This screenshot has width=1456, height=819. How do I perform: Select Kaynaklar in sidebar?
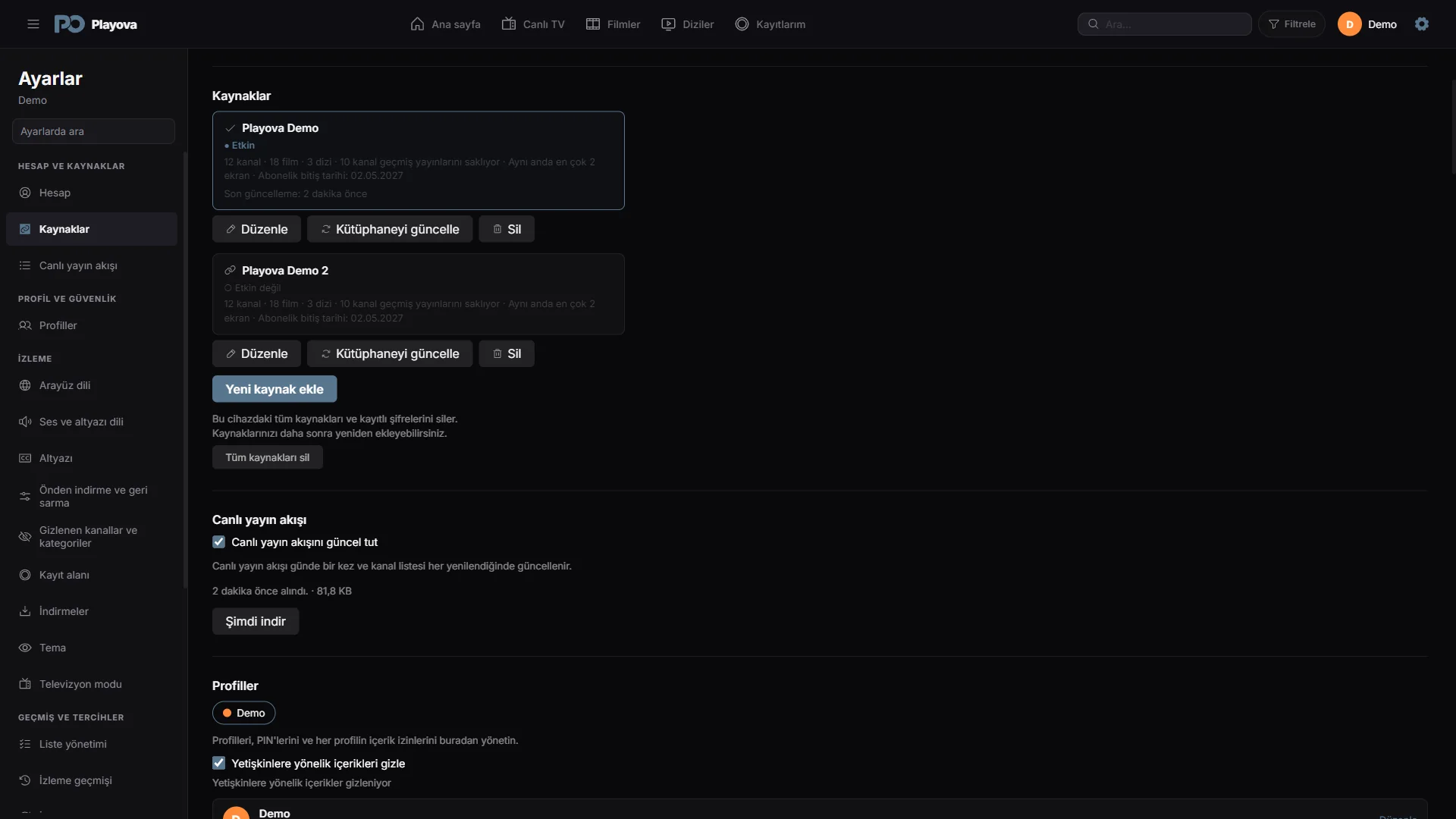92,229
